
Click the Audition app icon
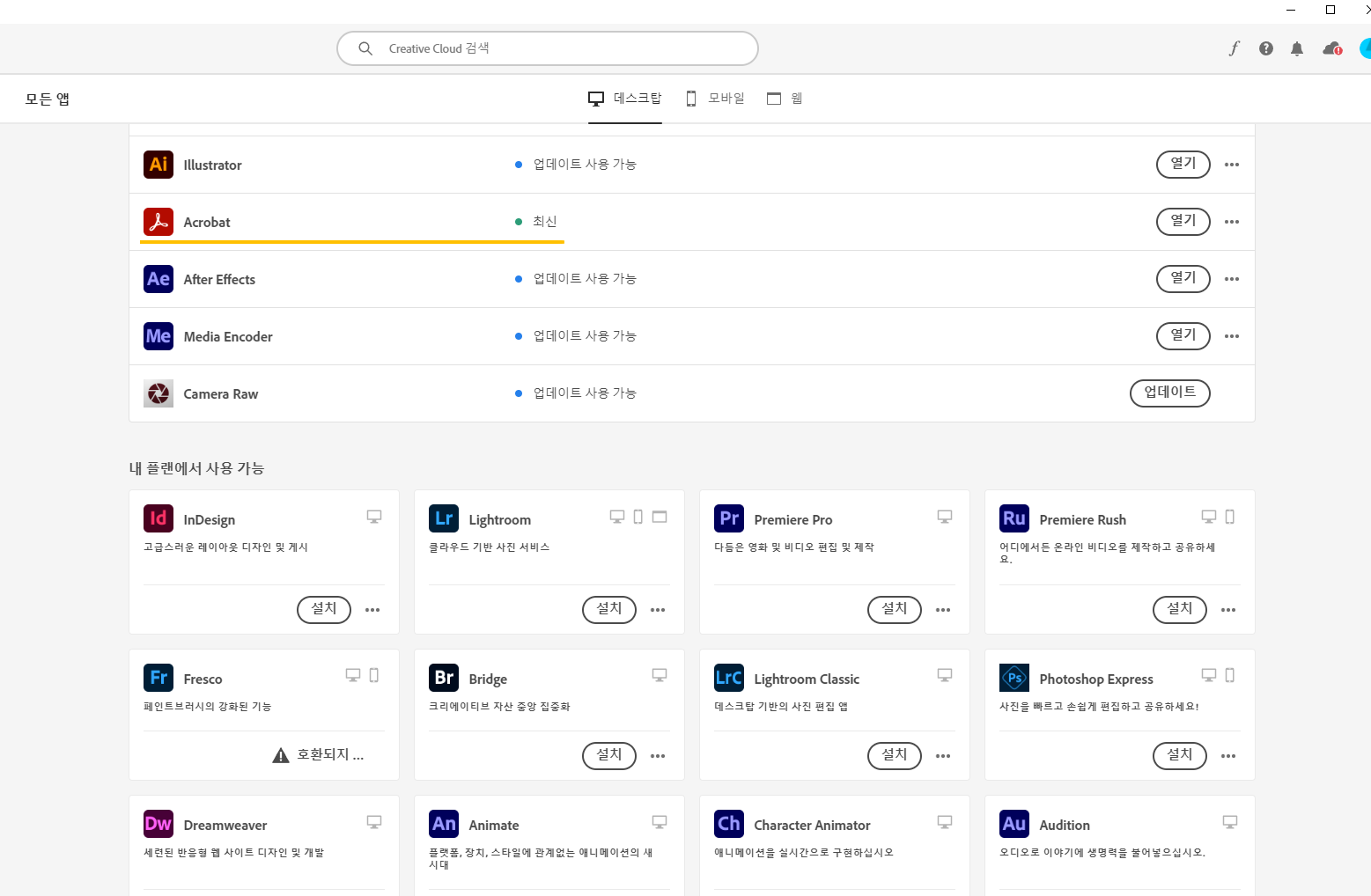[x=1014, y=824]
